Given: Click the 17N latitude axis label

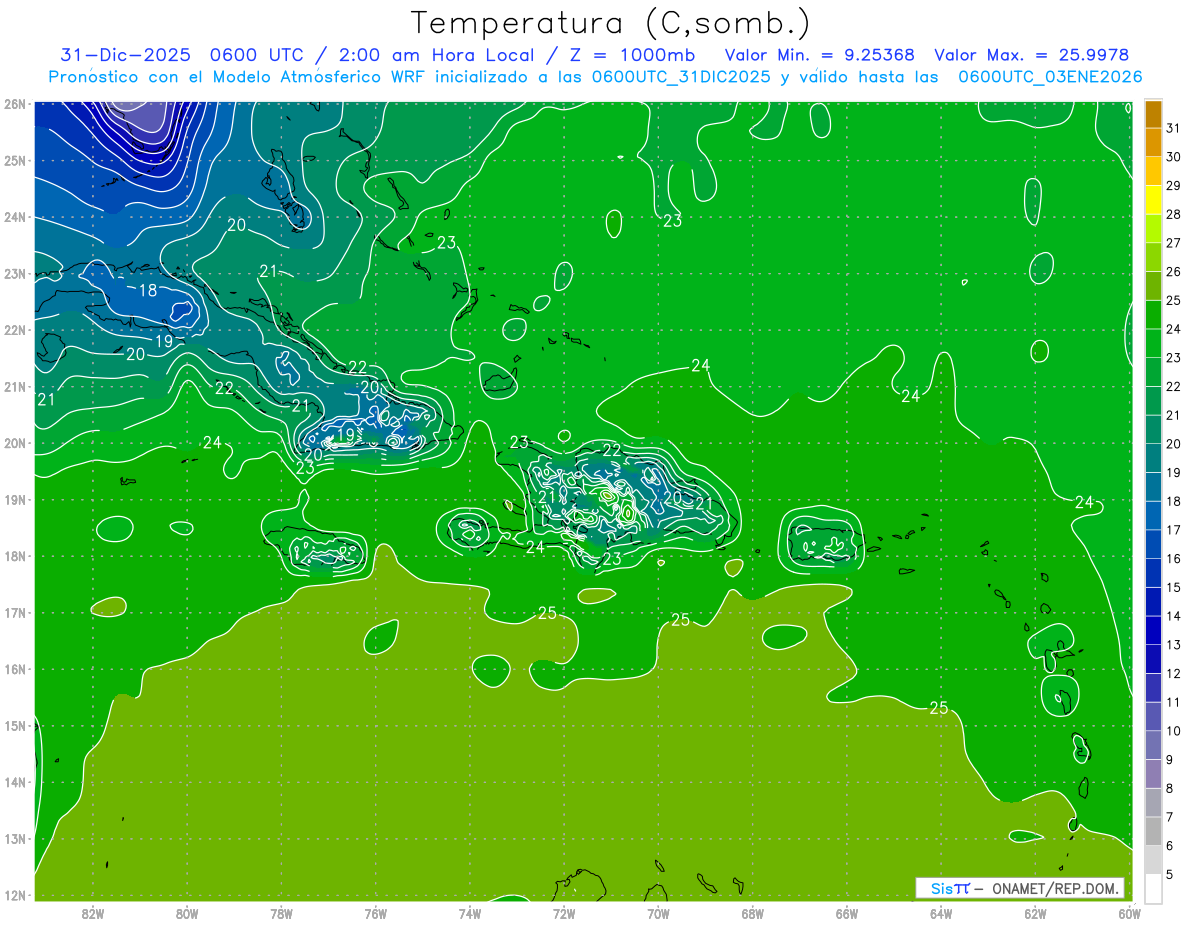Looking at the screenshot, I should (15, 612).
